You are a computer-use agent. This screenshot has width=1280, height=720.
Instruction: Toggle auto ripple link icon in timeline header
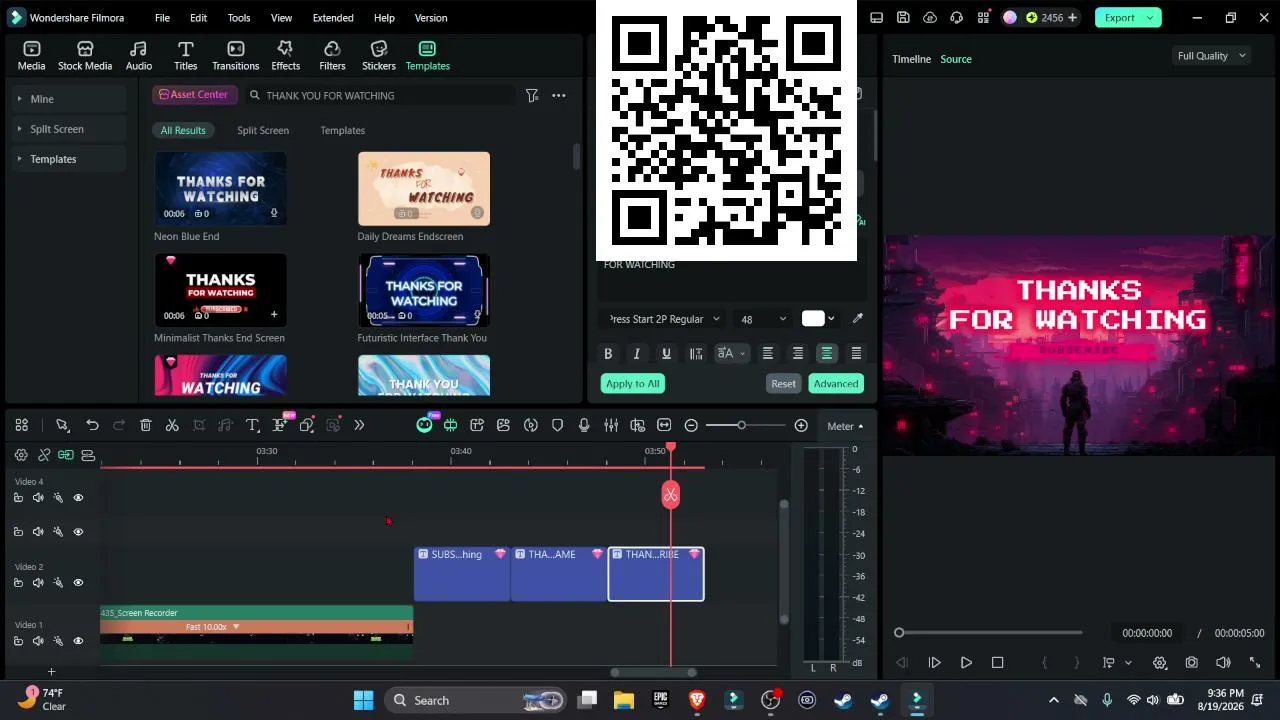pos(66,455)
